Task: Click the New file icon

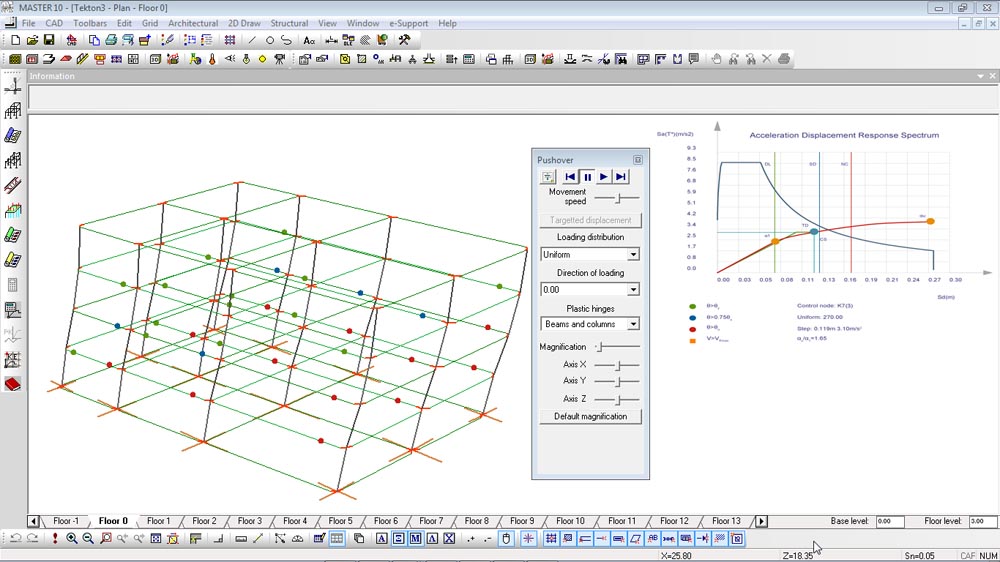Action: [x=15, y=40]
